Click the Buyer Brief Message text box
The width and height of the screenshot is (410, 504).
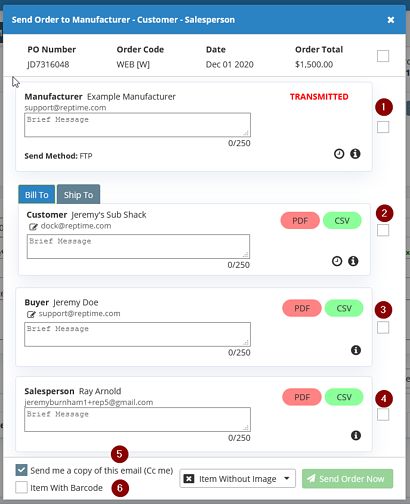(x=137, y=334)
